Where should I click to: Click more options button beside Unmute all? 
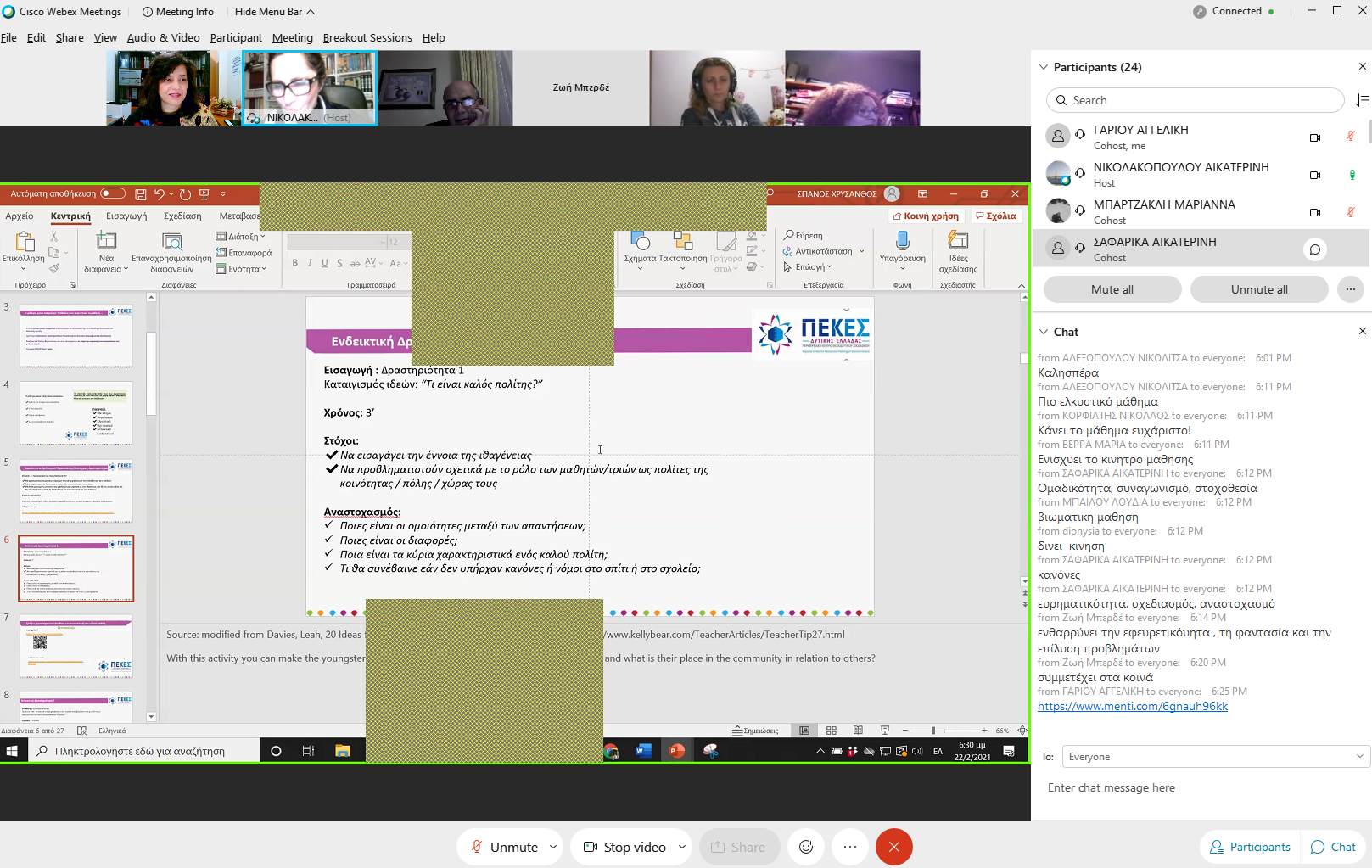1350,289
